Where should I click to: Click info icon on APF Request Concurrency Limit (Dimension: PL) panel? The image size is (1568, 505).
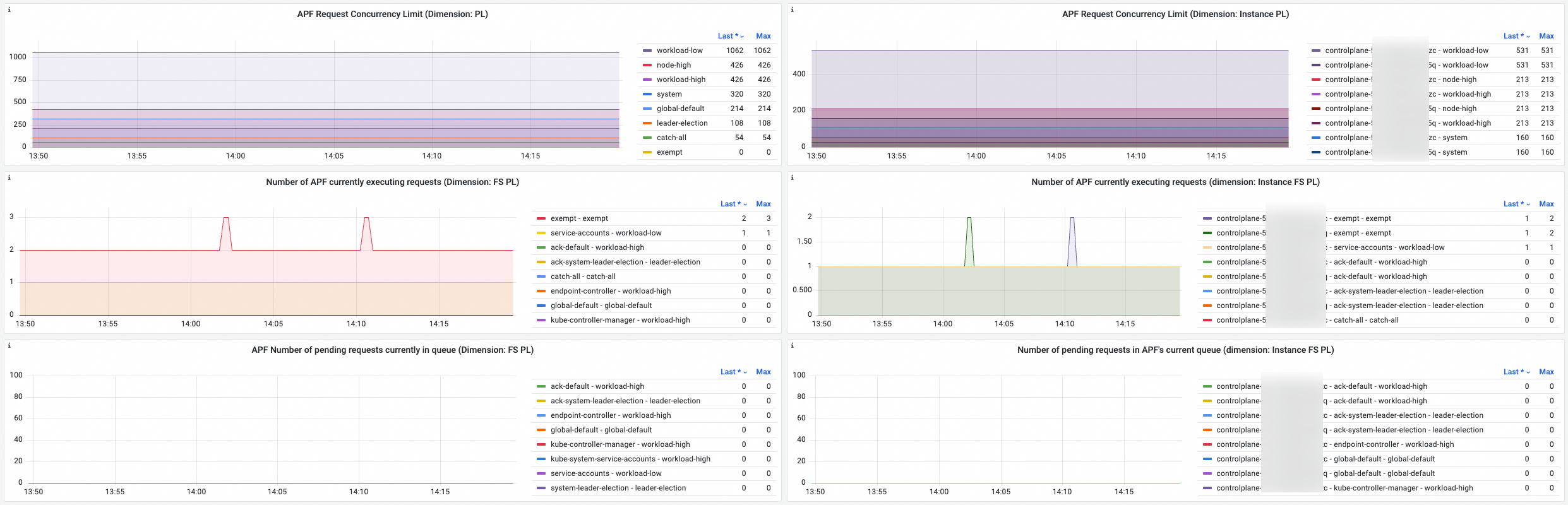click(9, 10)
